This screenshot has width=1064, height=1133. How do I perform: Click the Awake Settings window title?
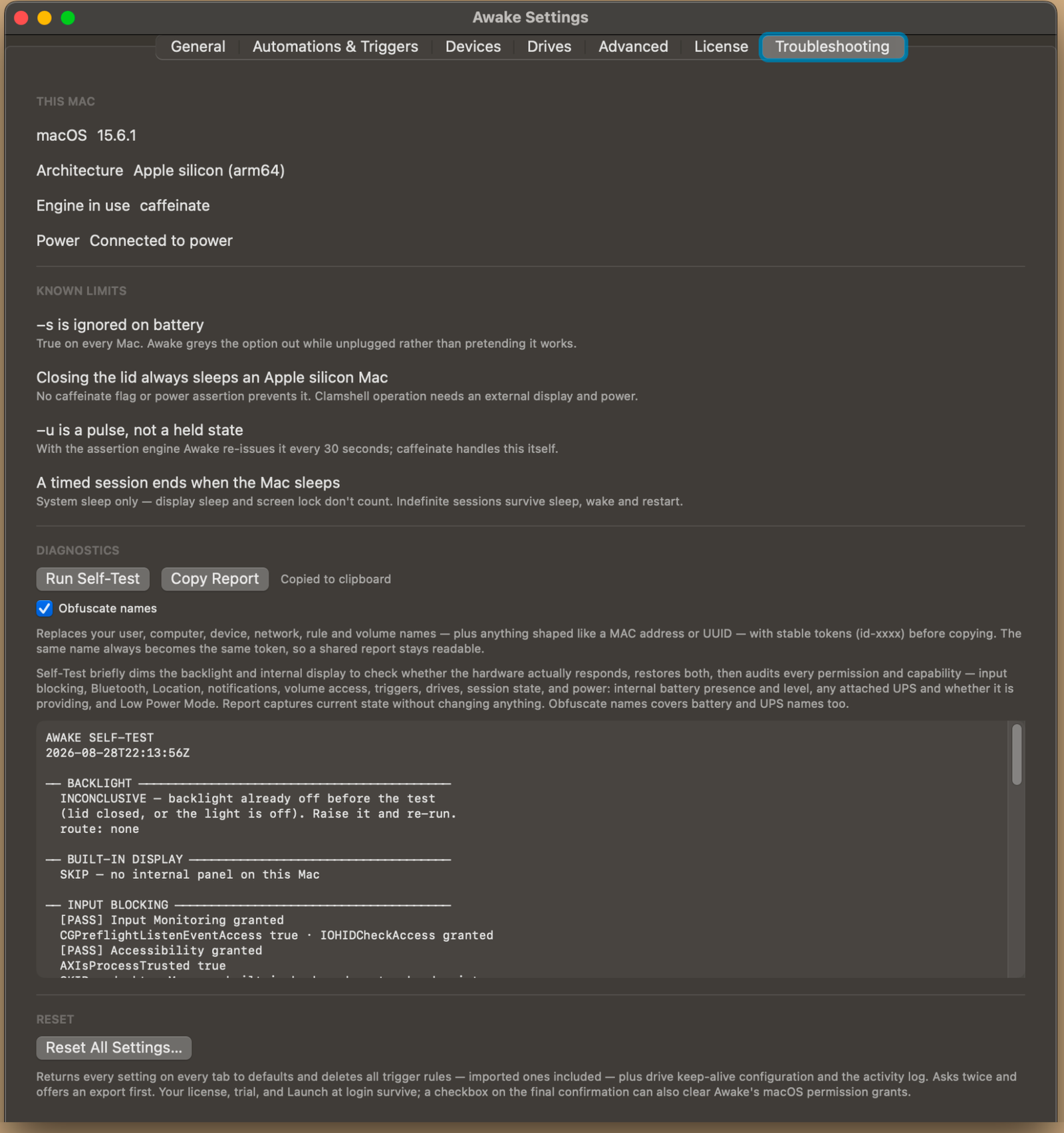[x=530, y=17]
